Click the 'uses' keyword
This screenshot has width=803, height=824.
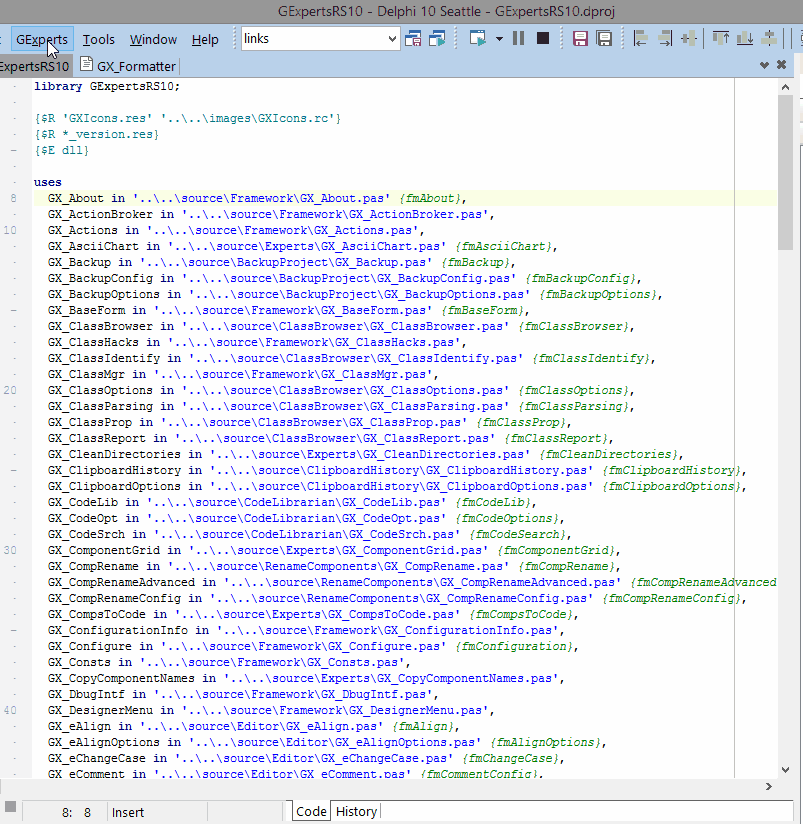(48, 182)
